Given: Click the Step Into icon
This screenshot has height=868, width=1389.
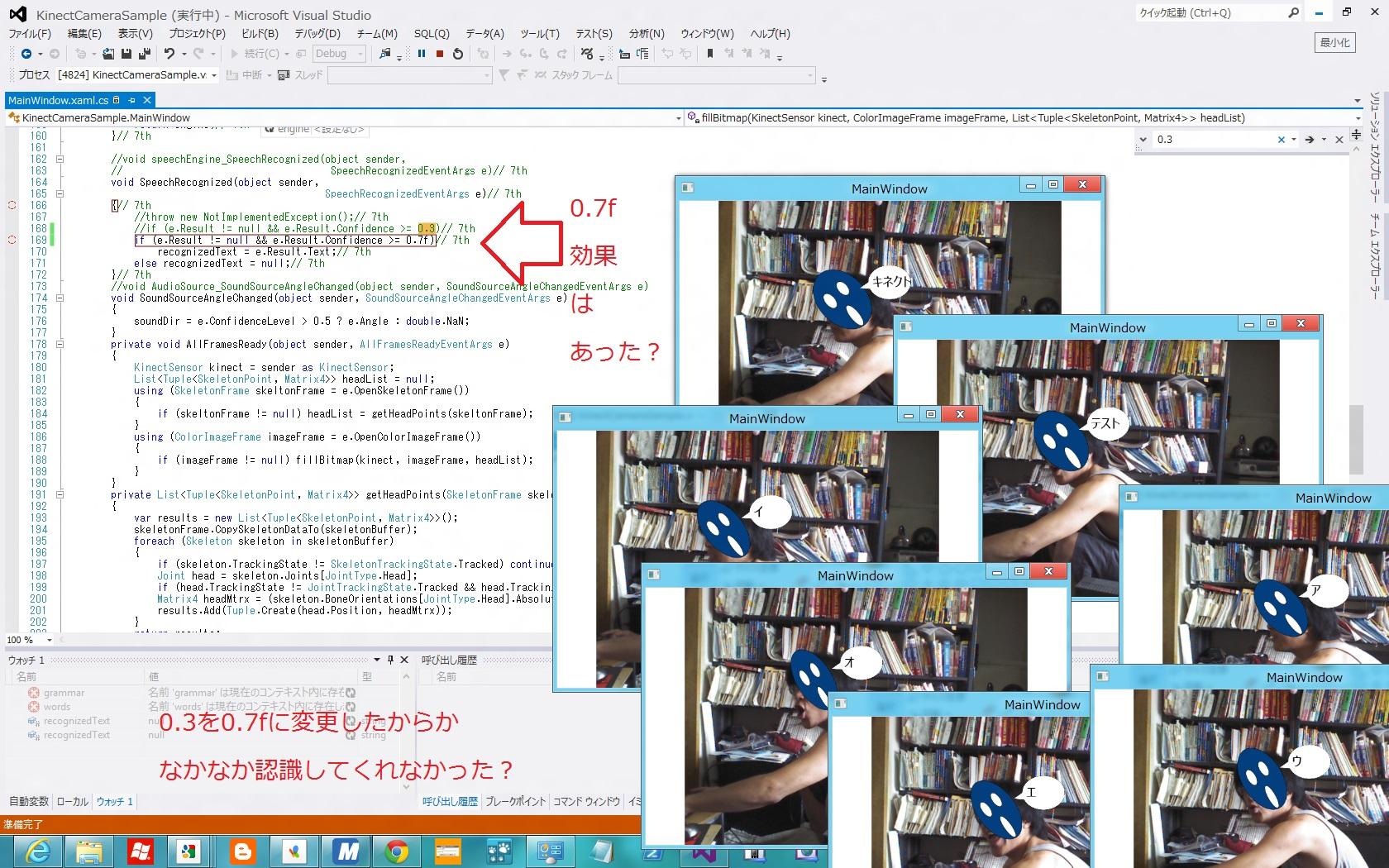Looking at the screenshot, I should pos(526,54).
